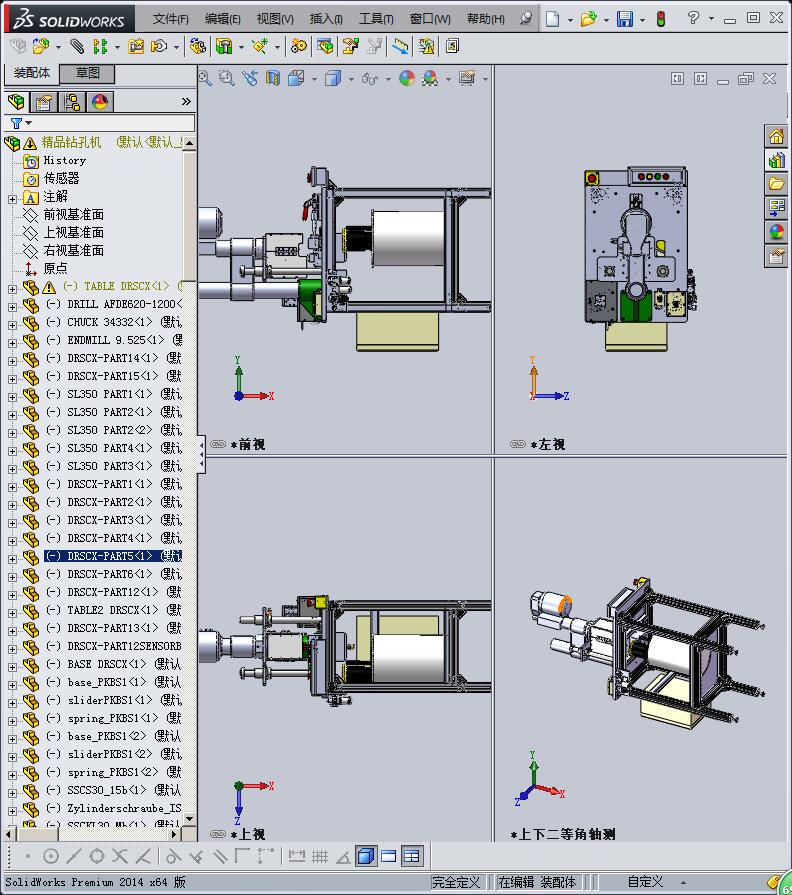The image size is (792, 895).
Task: Click the Show Hidden Components icon
Action: [x=198, y=46]
